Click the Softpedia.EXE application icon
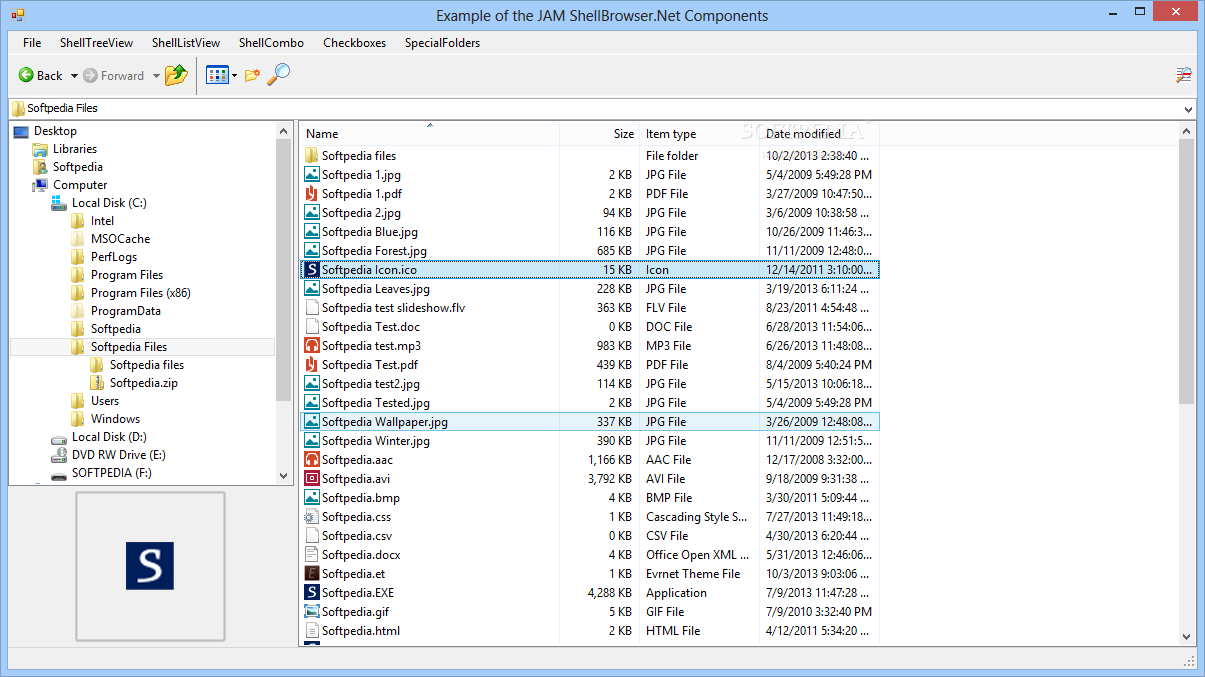Viewport: 1205px width, 677px height. (x=312, y=593)
